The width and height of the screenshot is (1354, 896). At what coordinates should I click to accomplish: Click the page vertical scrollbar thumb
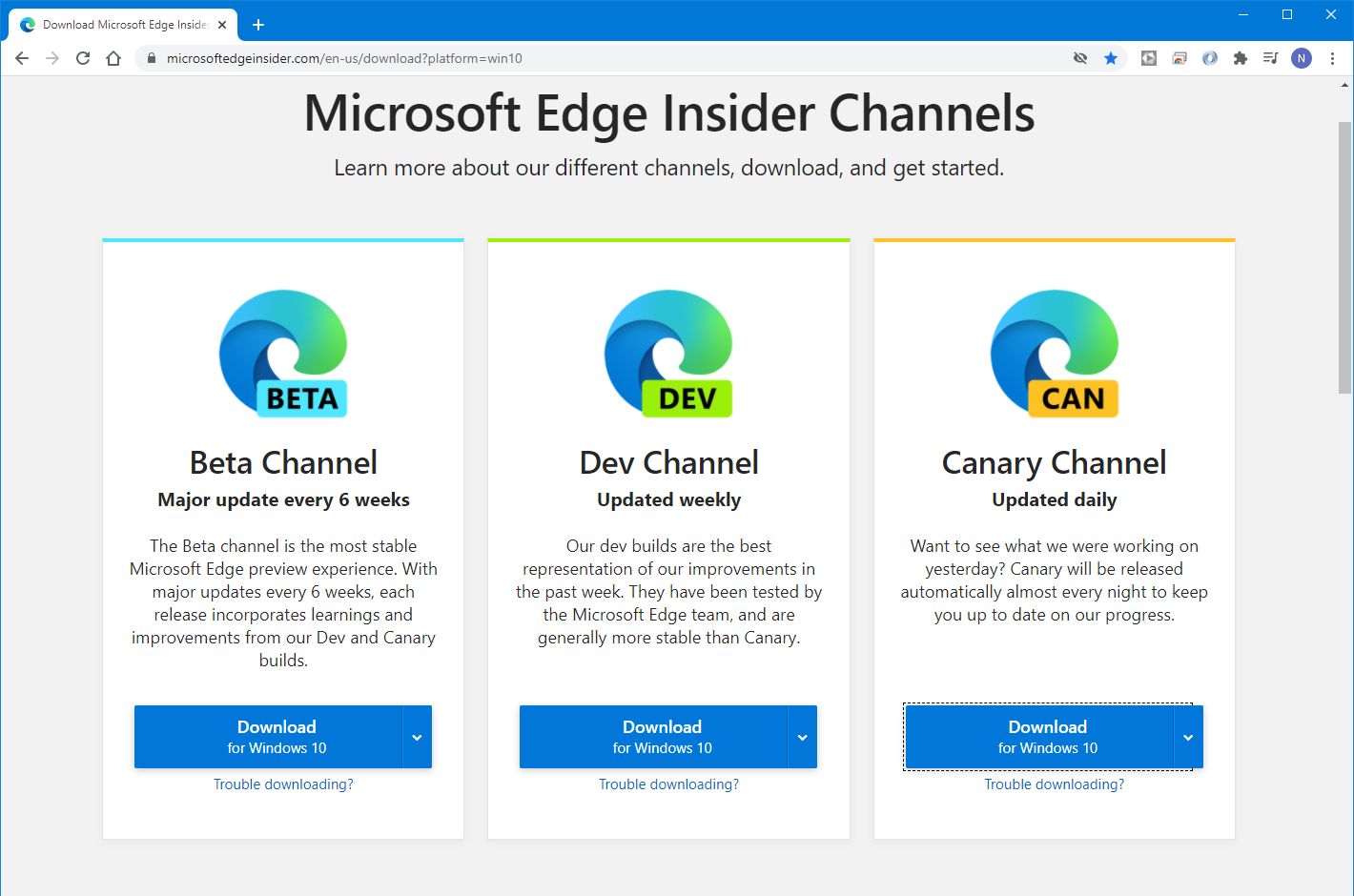coord(1344,257)
